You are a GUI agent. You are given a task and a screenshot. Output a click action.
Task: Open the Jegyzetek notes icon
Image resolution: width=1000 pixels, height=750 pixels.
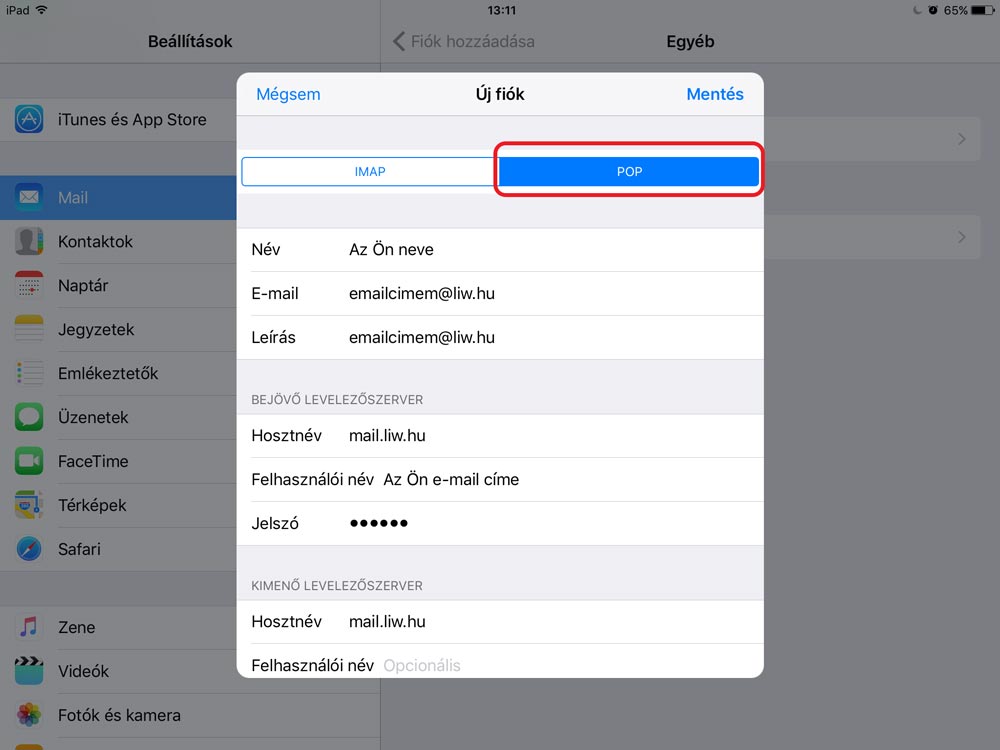coord(29,330)
